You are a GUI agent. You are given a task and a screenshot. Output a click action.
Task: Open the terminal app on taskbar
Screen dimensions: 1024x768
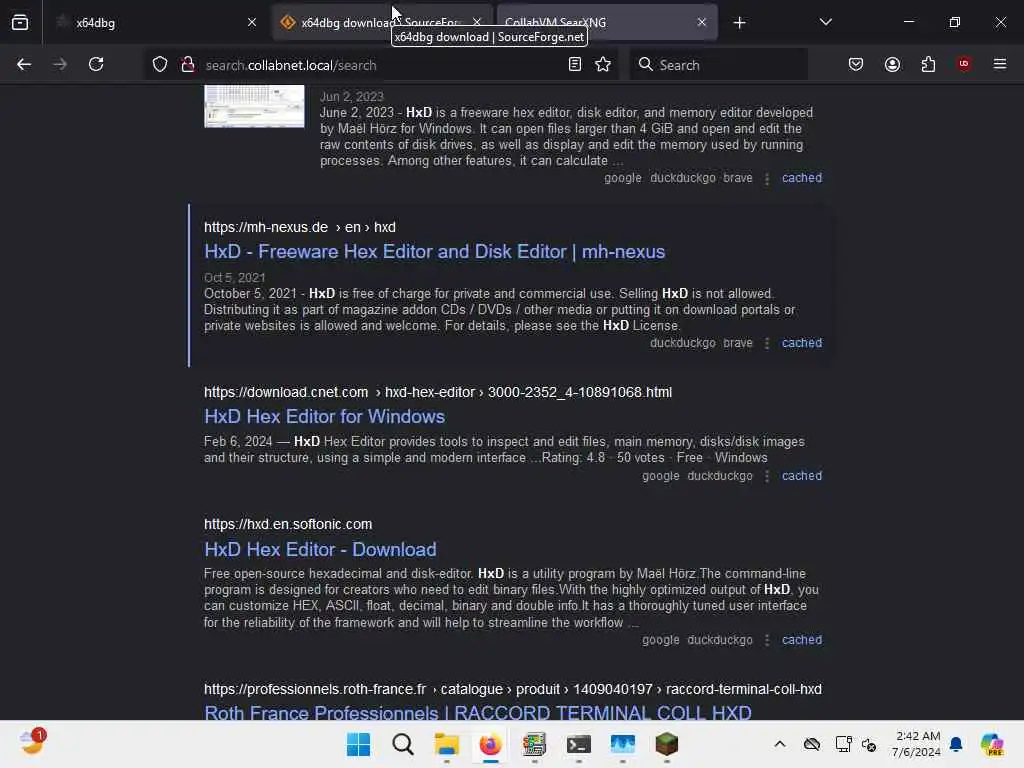(579, 744)
